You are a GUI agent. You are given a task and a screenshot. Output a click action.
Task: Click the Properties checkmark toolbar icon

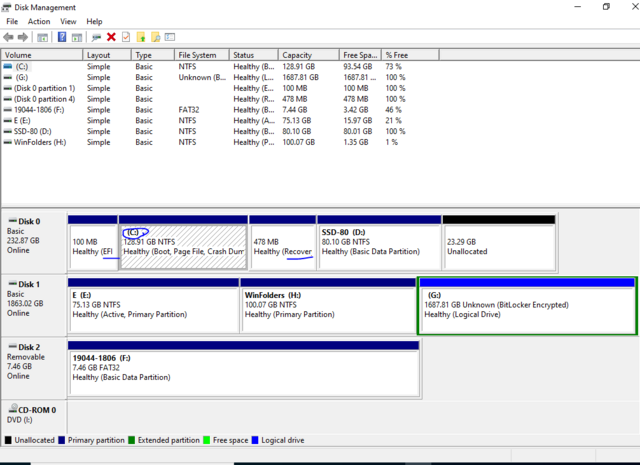click(x=126, y=37)
